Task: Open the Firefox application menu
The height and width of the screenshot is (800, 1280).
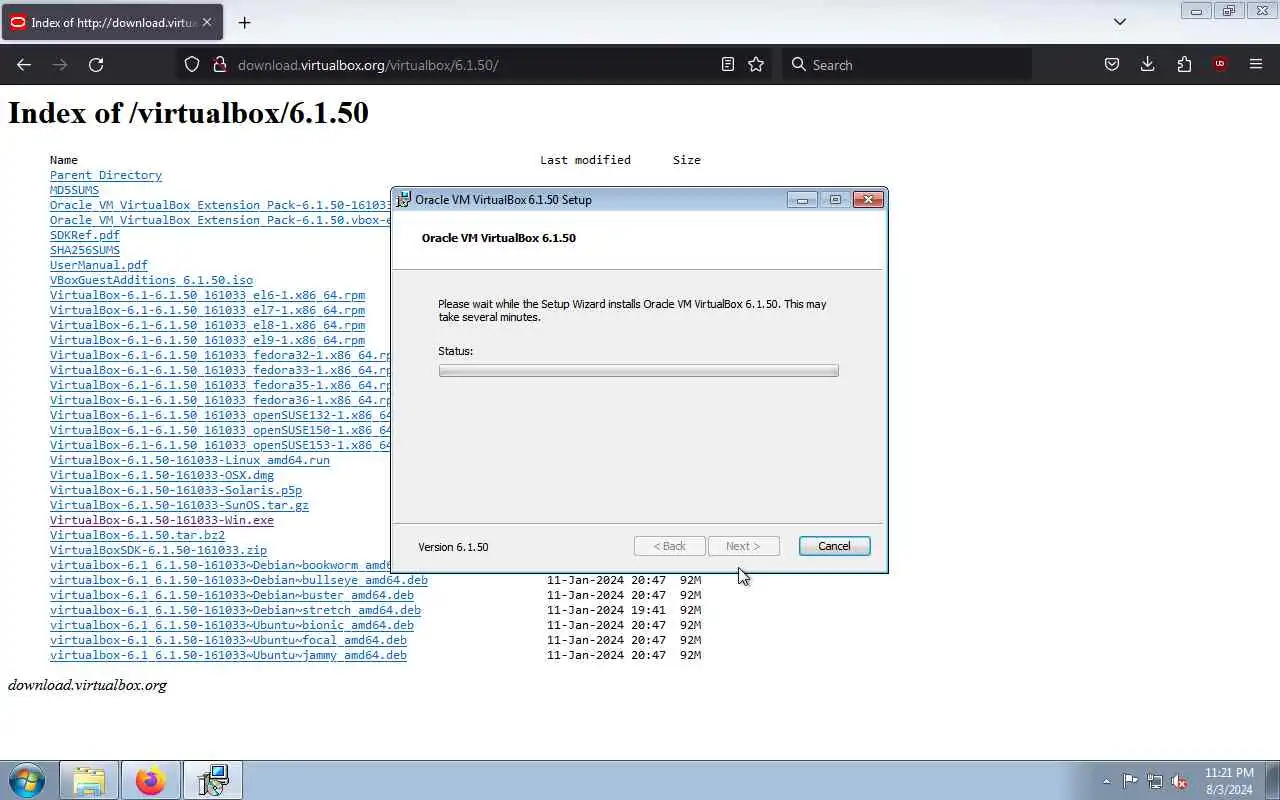Action: [x=1256, y=64]
